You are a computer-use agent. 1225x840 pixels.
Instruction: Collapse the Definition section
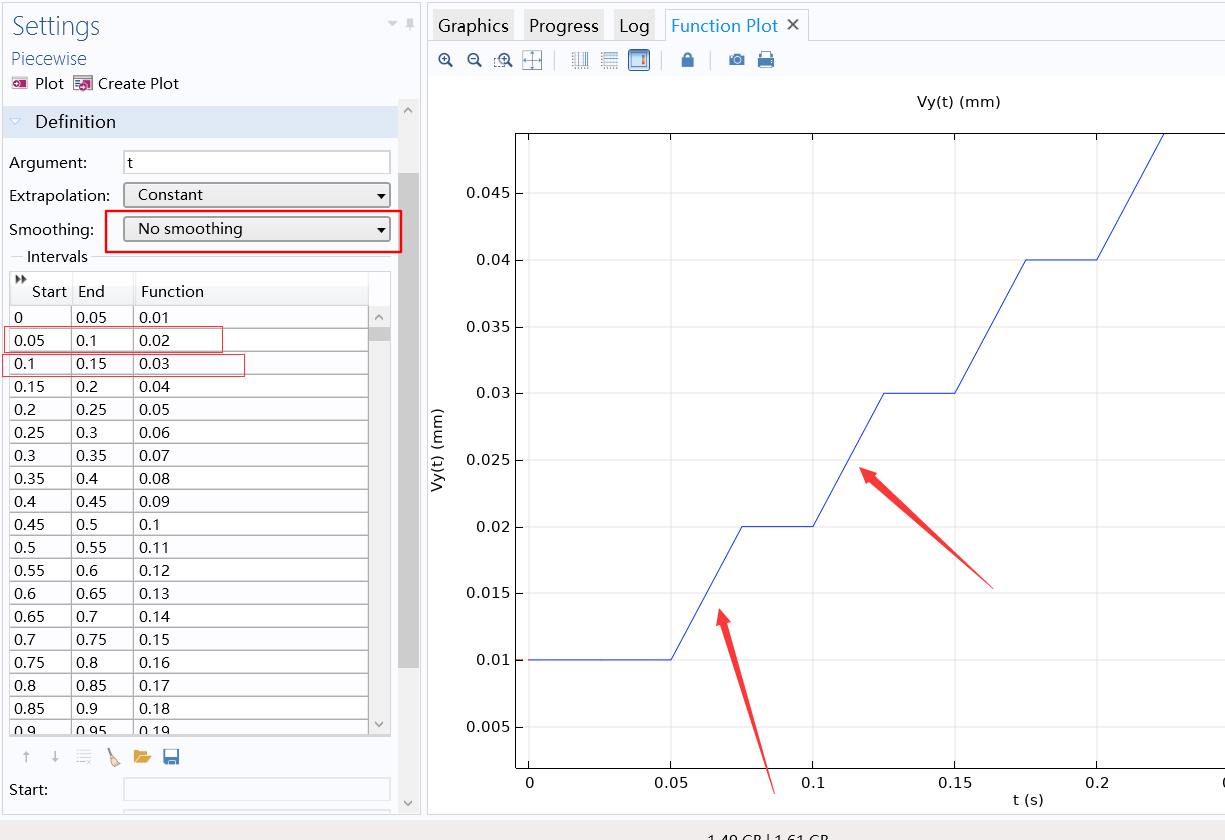(x=16, y=122)
